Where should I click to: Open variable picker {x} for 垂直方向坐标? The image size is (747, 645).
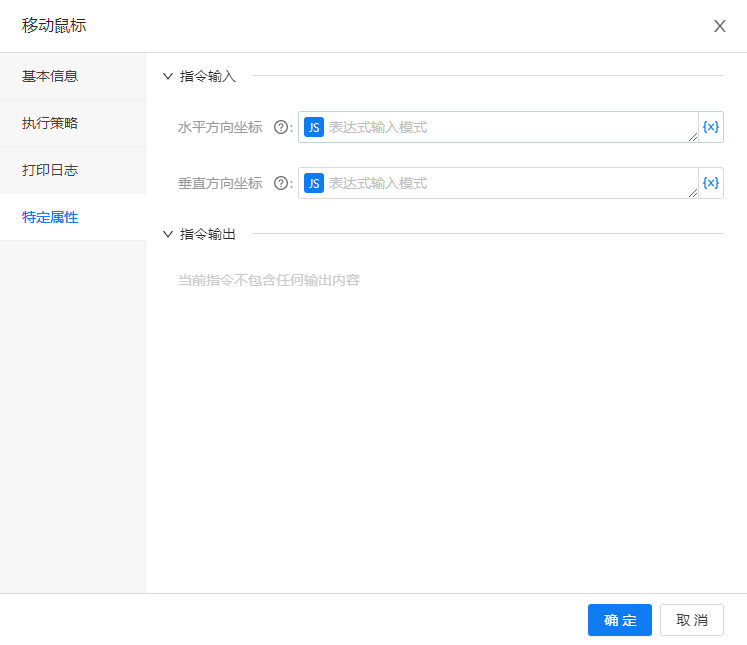pos(711,183)
